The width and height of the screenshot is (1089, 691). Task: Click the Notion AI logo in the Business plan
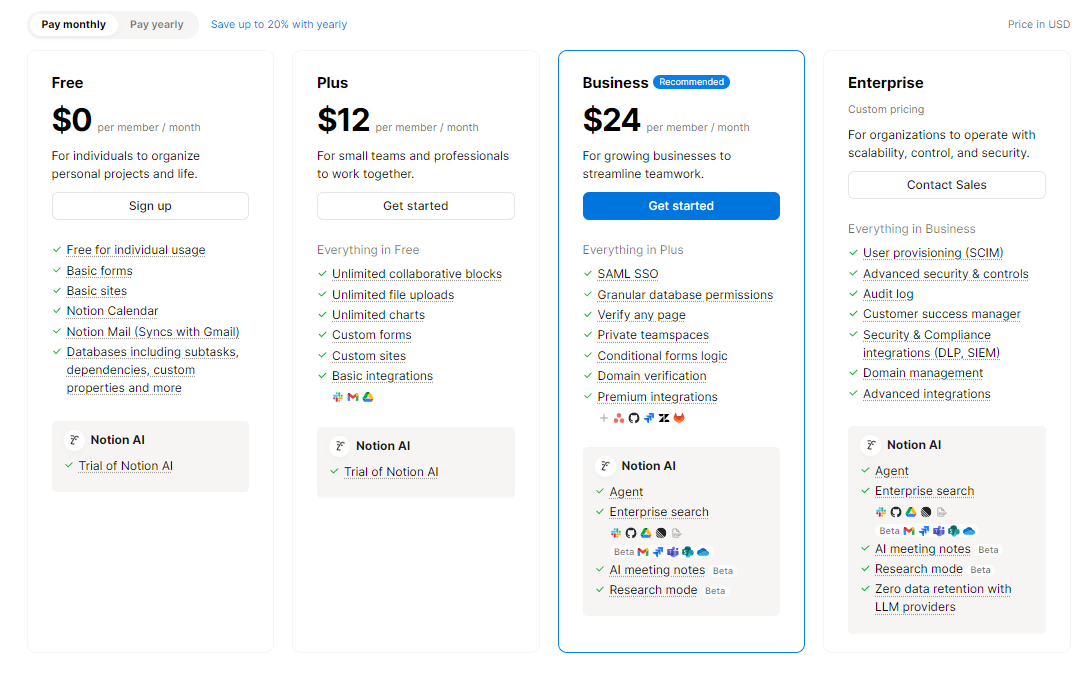click(x=605, y=466)
